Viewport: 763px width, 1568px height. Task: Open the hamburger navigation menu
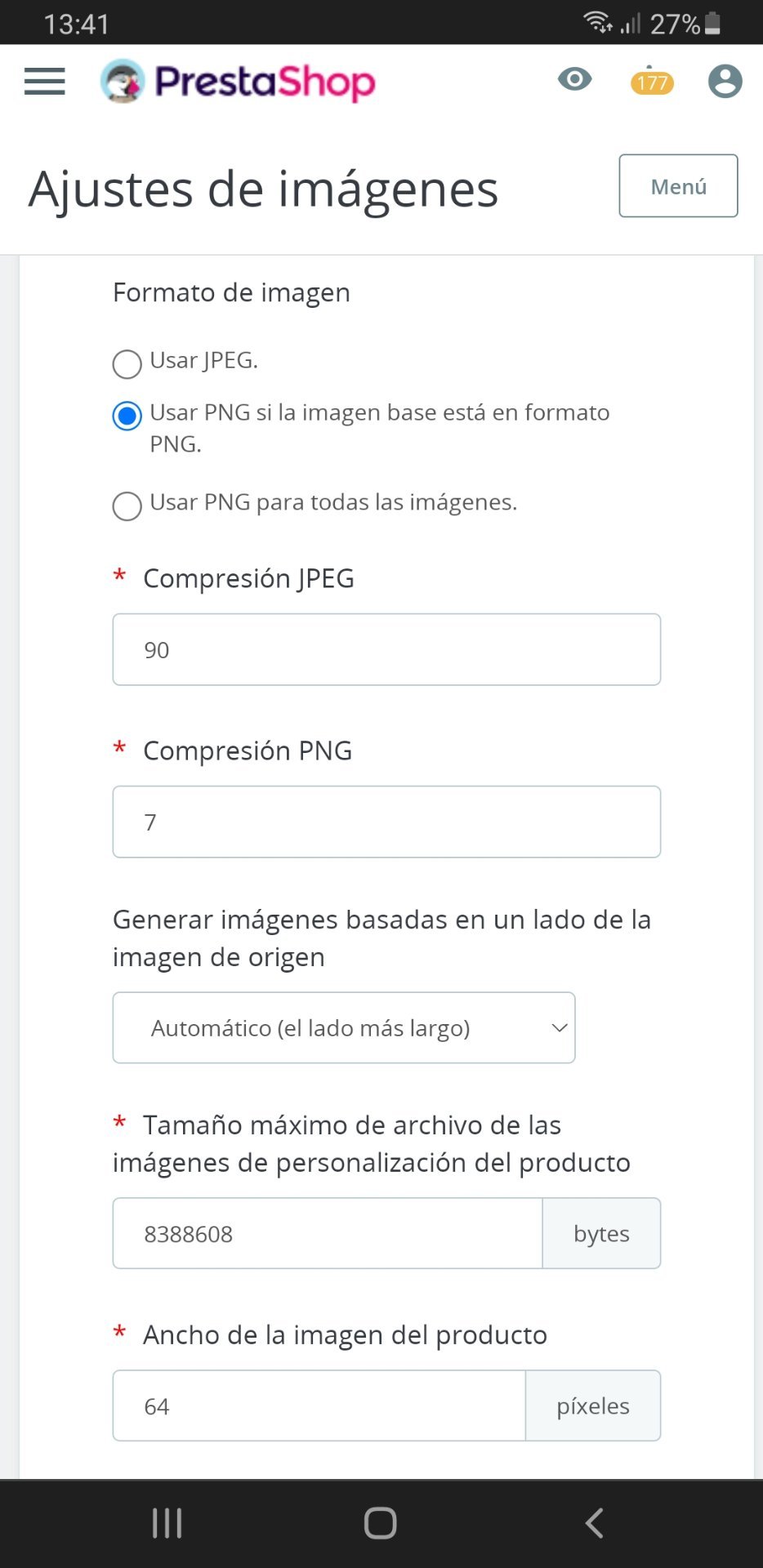pyautogui.click(x=45, y=82)
